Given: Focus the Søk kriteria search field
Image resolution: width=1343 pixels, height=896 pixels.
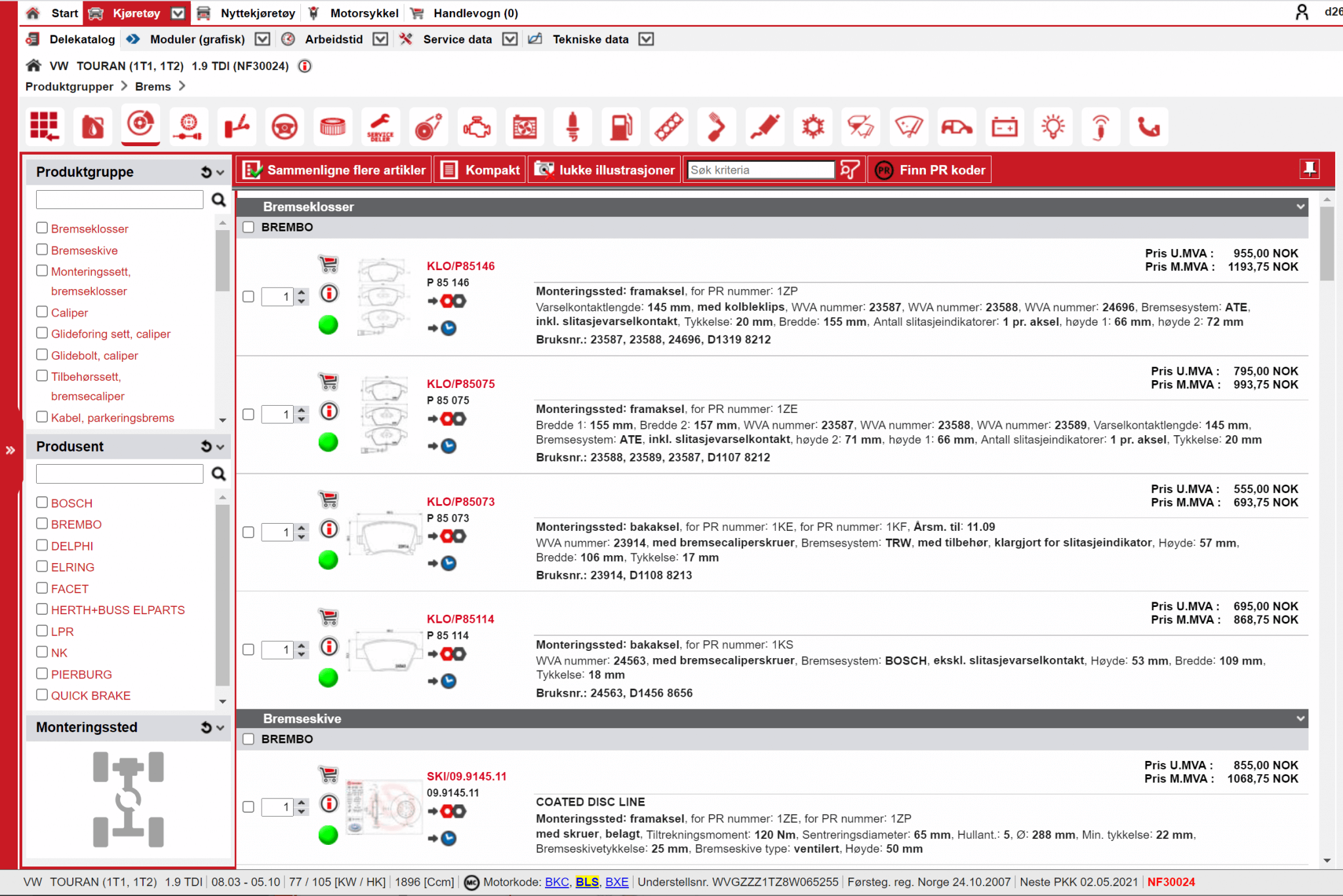Looking at the screenshot, I should [759, 170].
